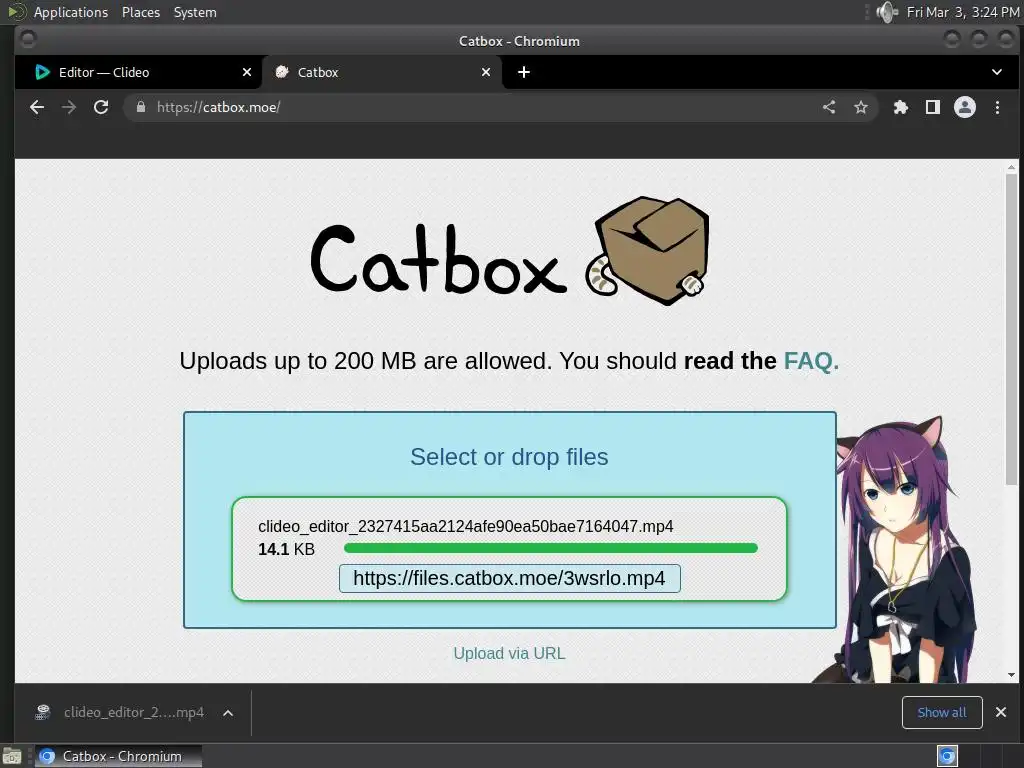1024x768 pixels.
Task: Toggle the side panel icon
Action: tap(933, 107)
